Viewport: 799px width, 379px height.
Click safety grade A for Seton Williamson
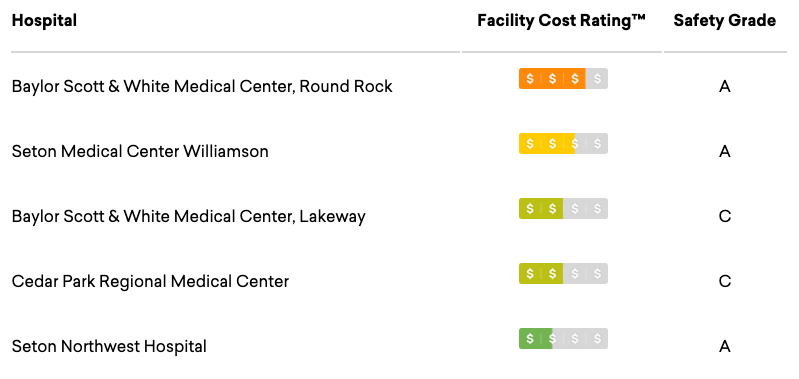[x=725, y=152]
